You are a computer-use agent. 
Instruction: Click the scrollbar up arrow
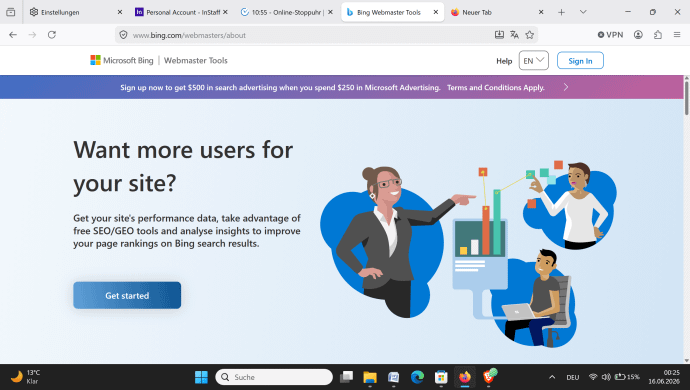pos(686,78)
